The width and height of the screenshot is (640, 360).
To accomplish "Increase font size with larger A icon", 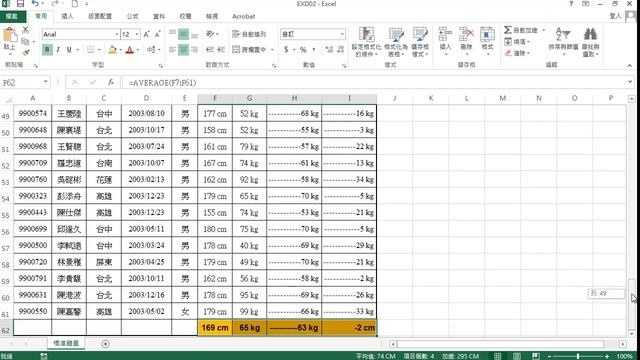I will tap(147, 34).
